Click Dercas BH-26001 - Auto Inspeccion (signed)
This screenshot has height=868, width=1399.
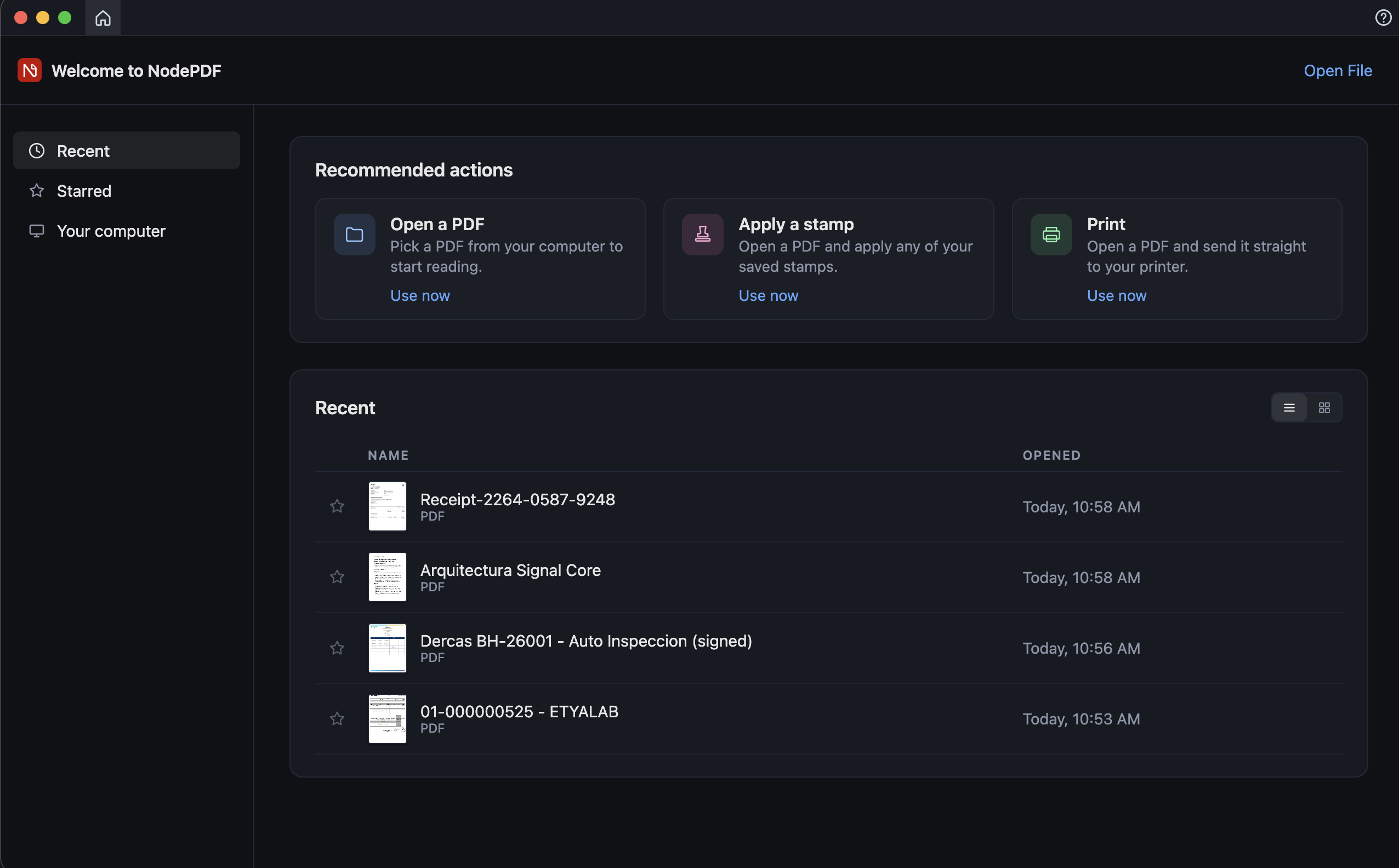click(x=587, y=641)
